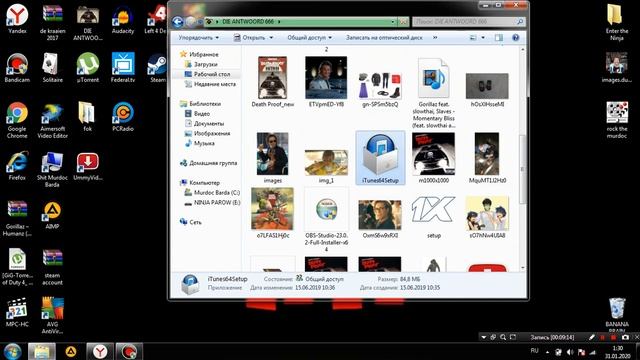
Task: Launch Google Chrome from the desktop
Action: 17,120
